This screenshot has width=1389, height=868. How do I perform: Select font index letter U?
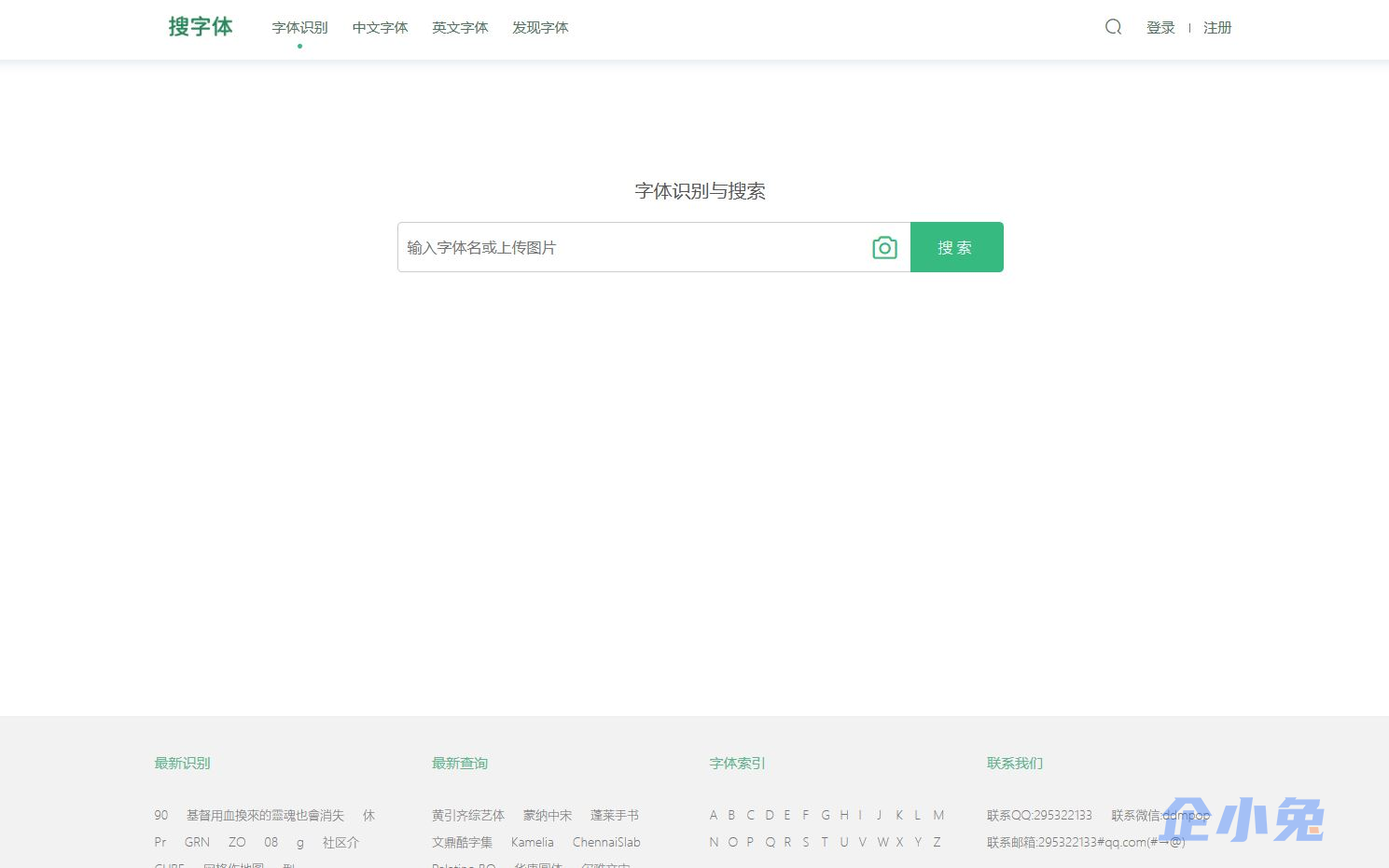[844, 843]
